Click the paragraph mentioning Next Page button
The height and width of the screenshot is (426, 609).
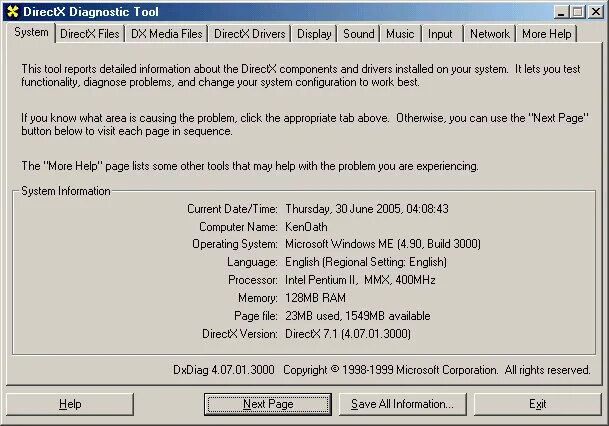(305, 124)
